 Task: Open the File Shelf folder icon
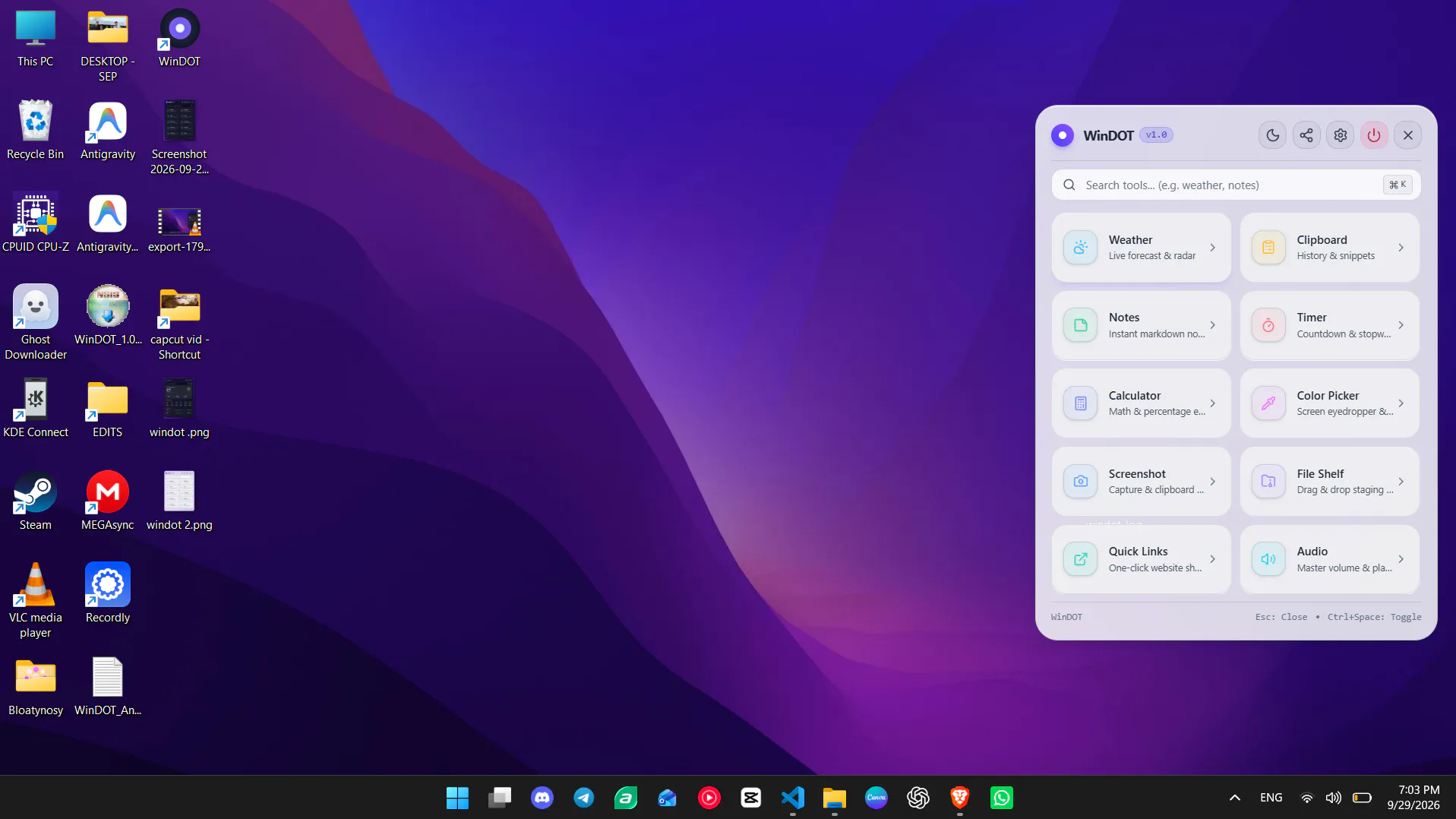click(x=1268, y=481)
